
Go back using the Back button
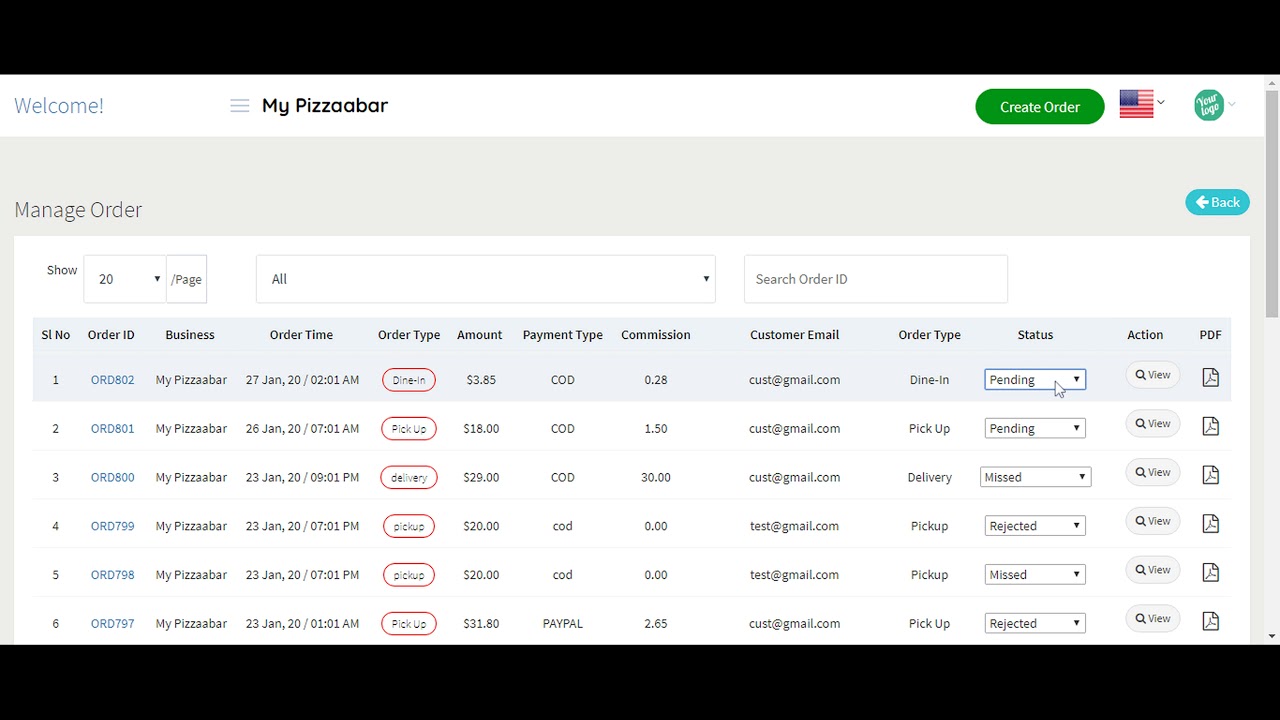pyautogui.click(x=1217, y=202)
